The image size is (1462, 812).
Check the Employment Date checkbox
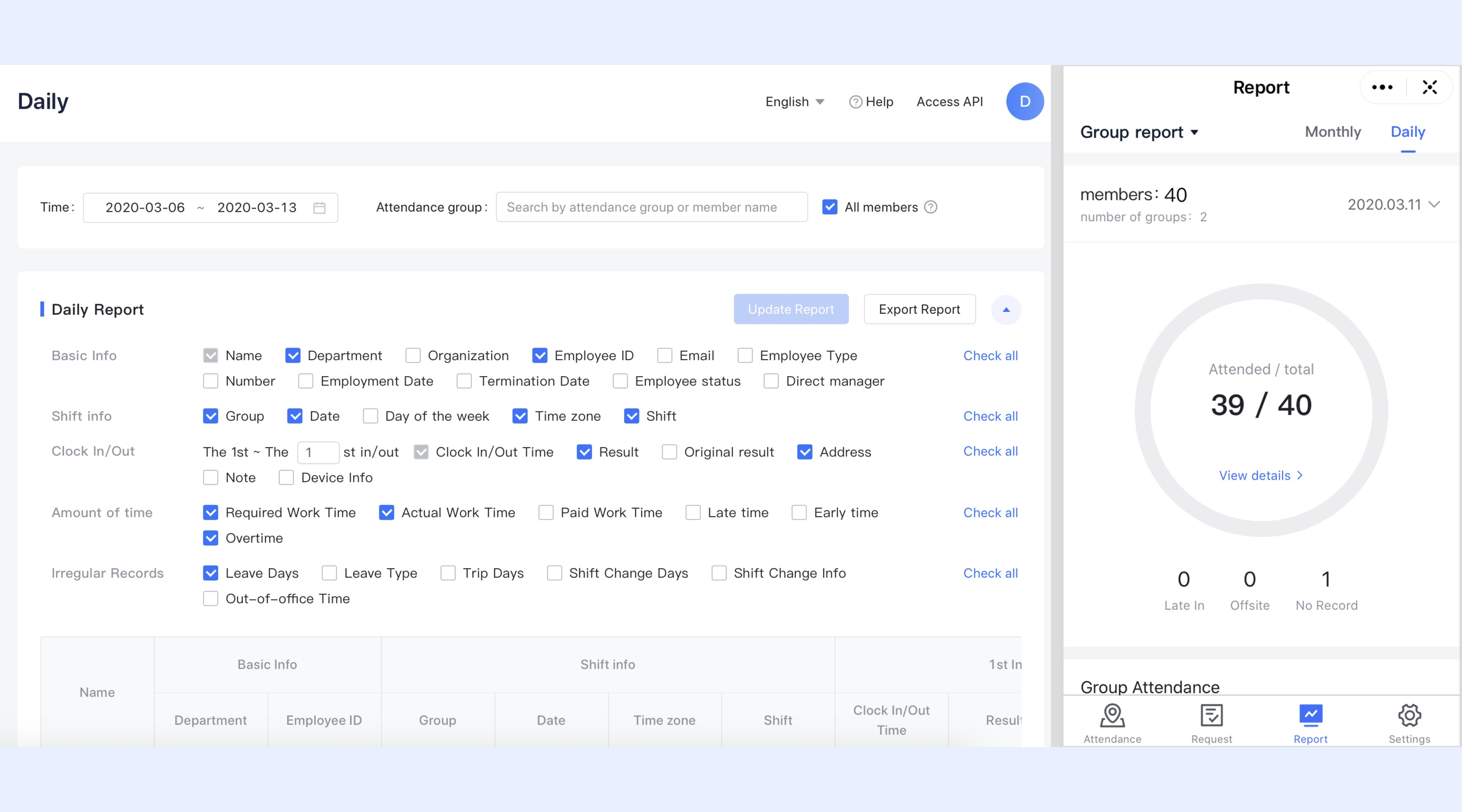(x=306, y=381)
